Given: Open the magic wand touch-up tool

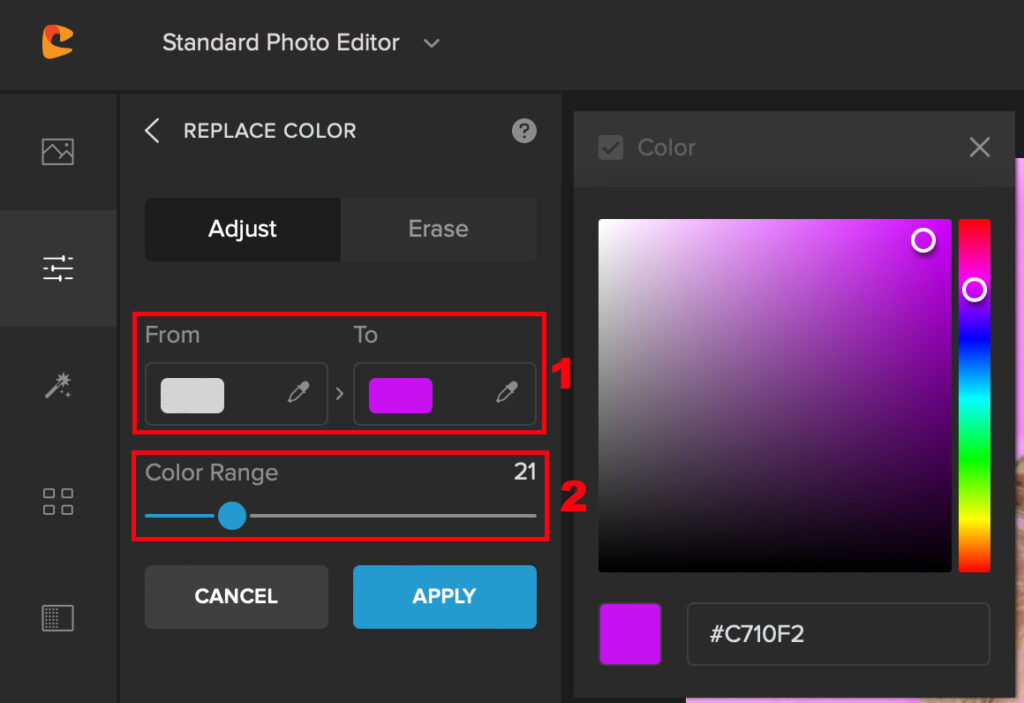Looking at the screenshot, I should 57,385.
